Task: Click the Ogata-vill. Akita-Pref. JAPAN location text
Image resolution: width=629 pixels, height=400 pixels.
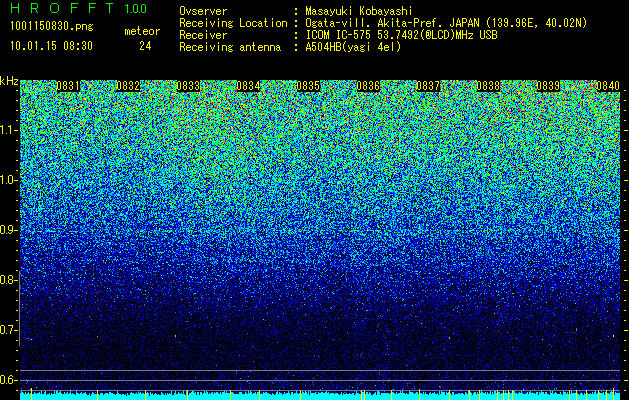Action: (446, 23)
